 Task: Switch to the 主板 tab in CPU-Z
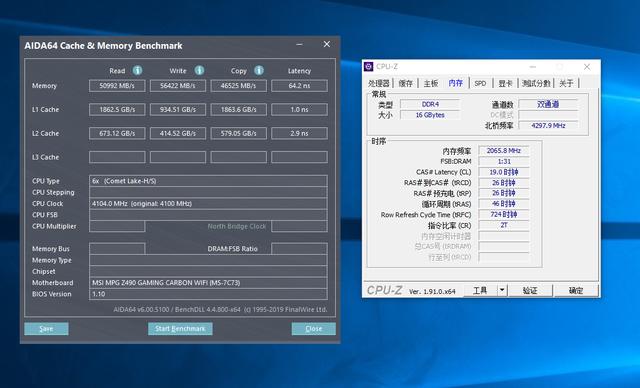(x=431, y=83)
